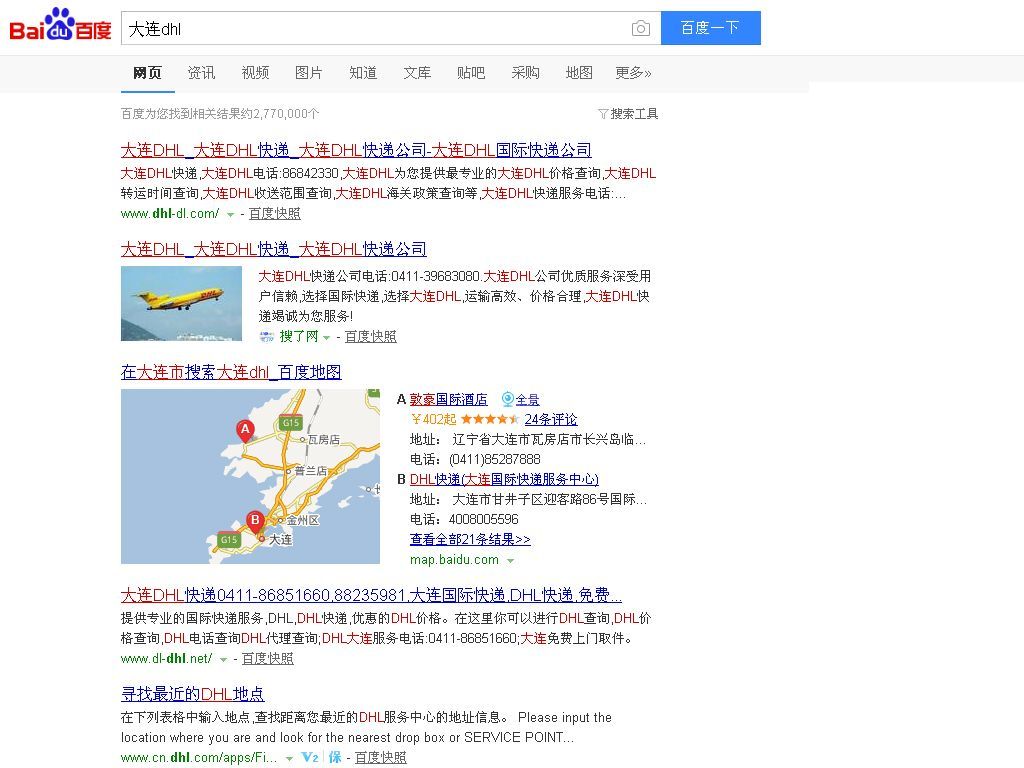Click the 全景 panorama link text
This screenshot has height=768, width=1024.
coord(528,400)
